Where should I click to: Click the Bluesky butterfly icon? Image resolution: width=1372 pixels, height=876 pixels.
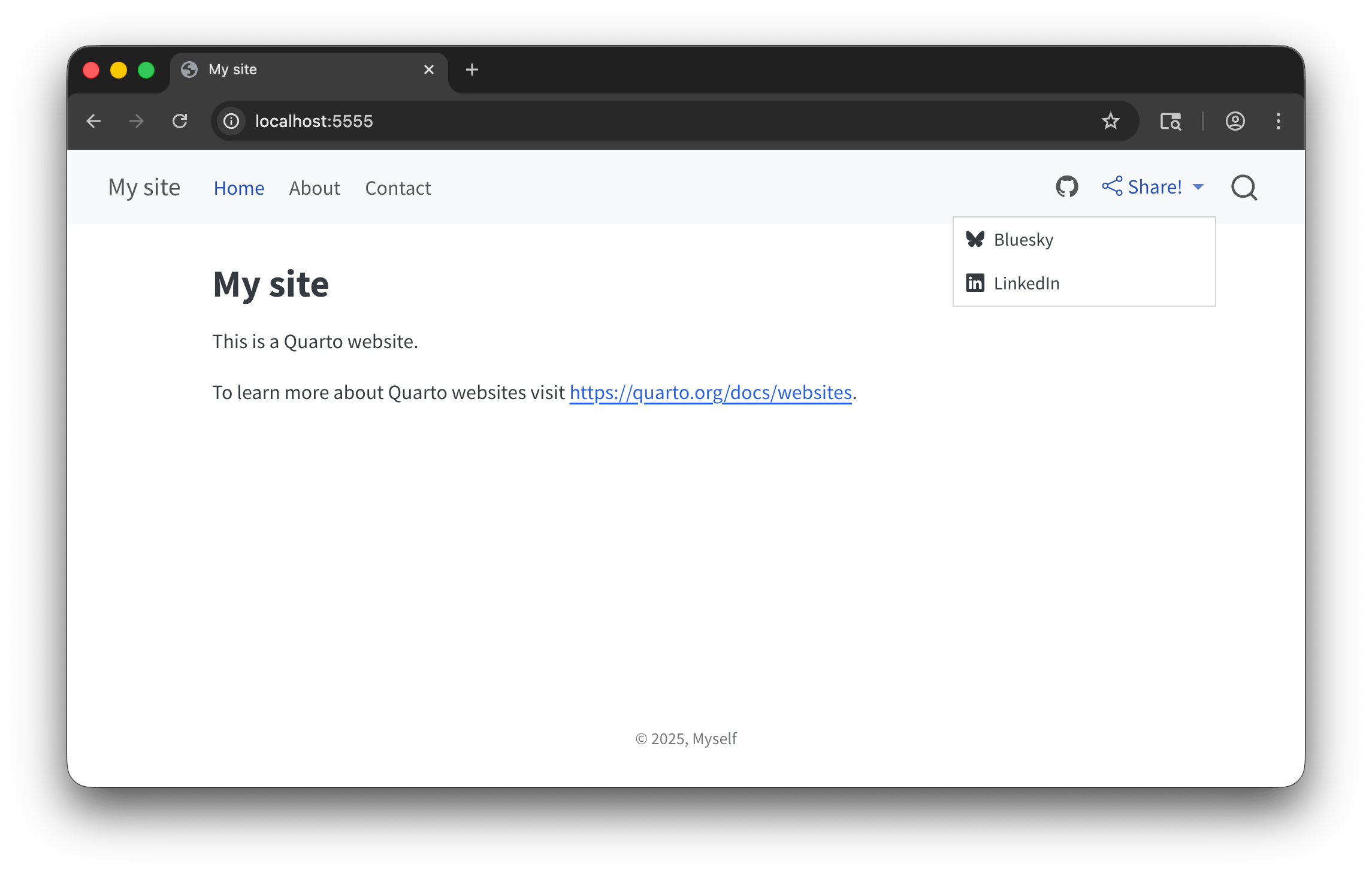pos(975,239)
